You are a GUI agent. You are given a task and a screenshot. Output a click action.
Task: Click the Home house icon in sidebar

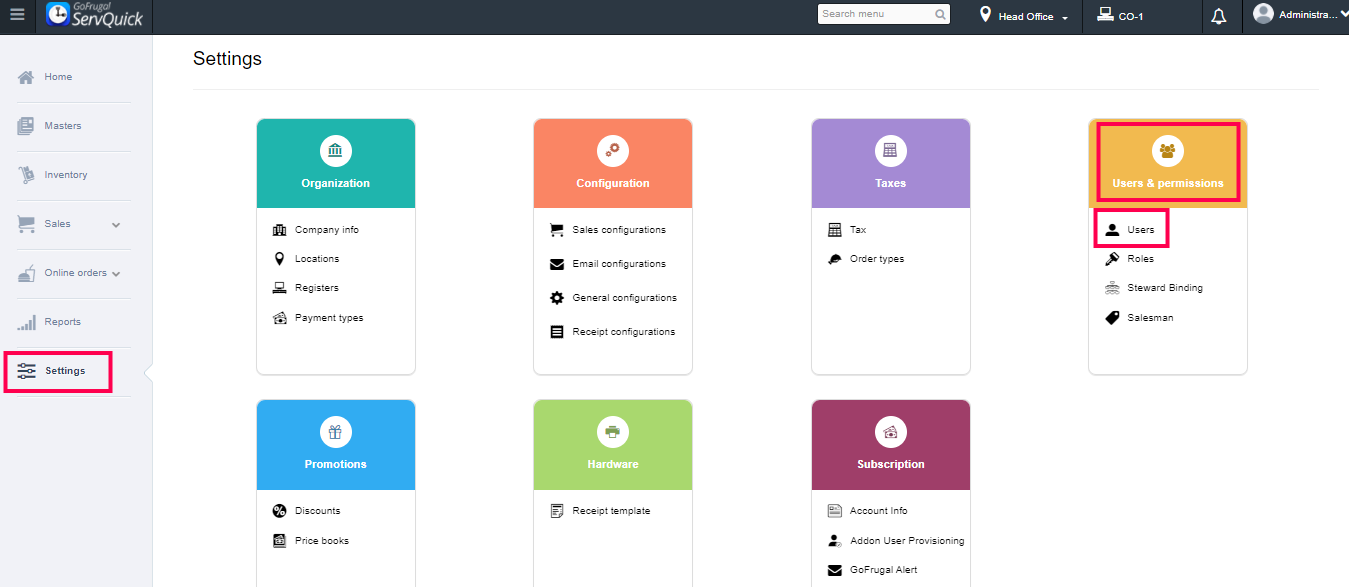pos(26,77)
